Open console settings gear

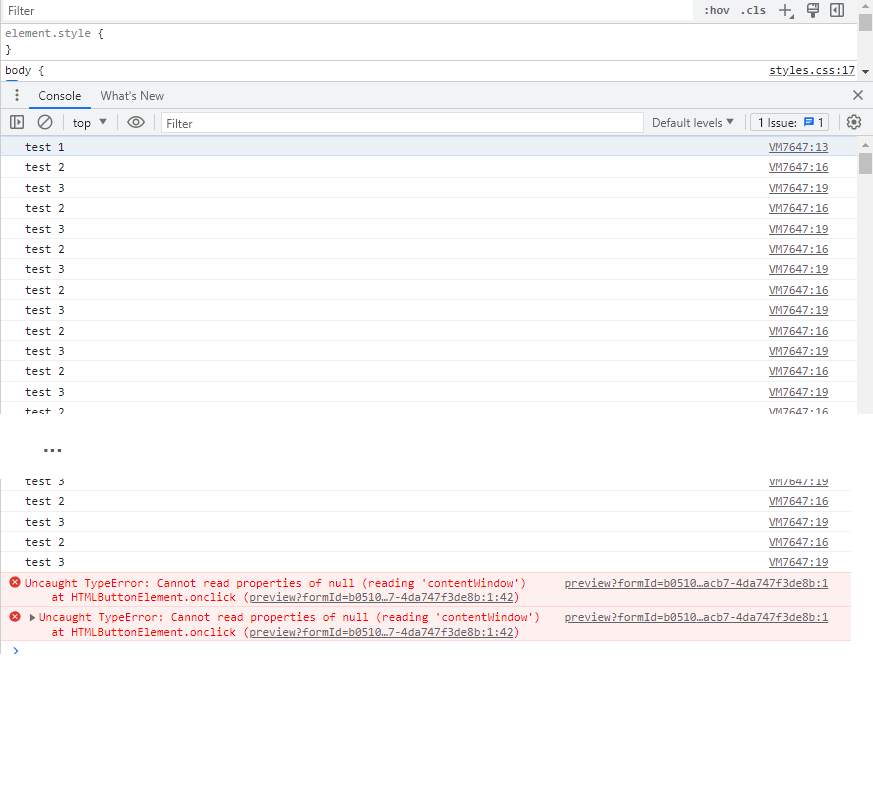coord(853,122)
